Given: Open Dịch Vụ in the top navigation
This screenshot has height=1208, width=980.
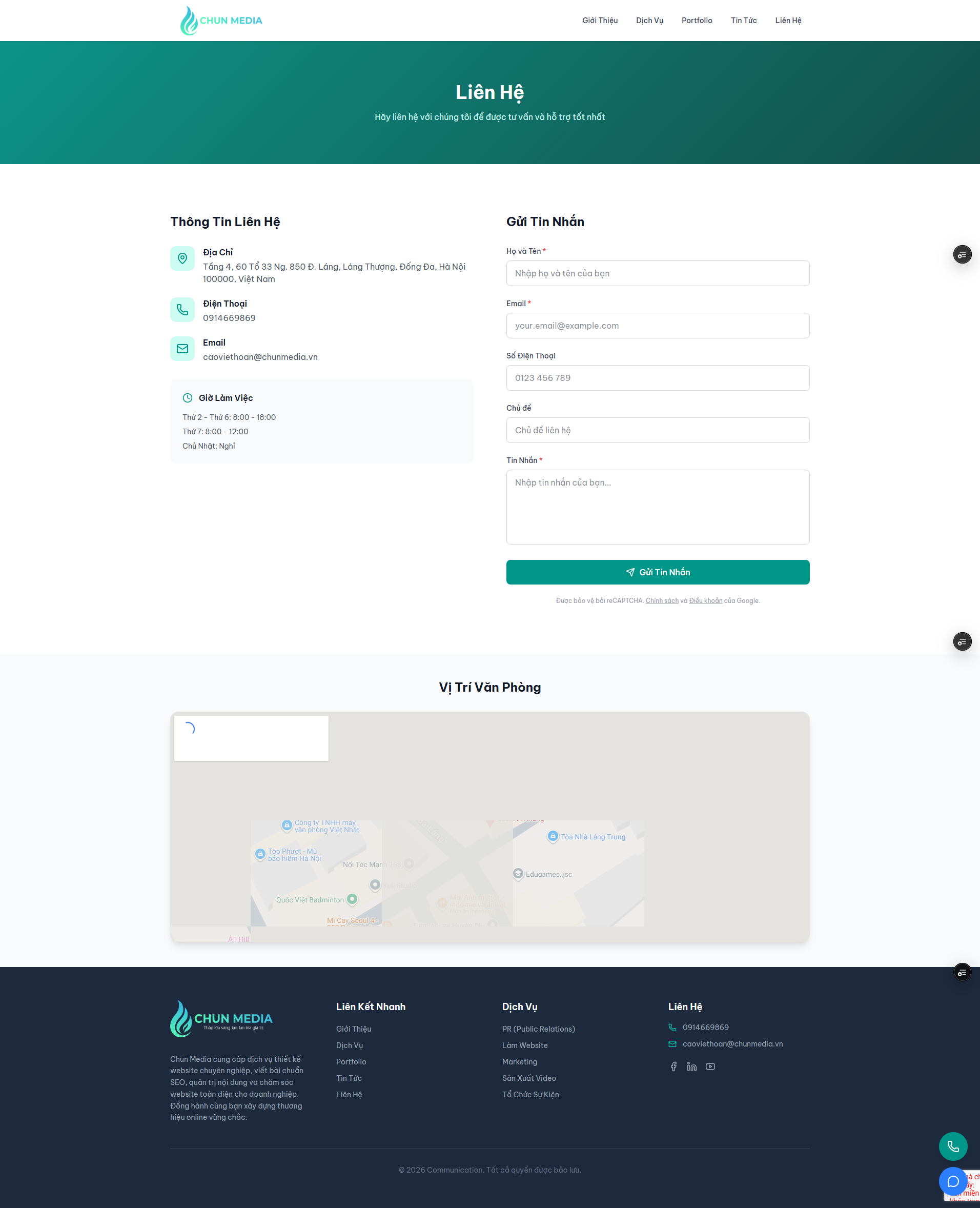Looking at the screenshot, I should coord(649,21).
